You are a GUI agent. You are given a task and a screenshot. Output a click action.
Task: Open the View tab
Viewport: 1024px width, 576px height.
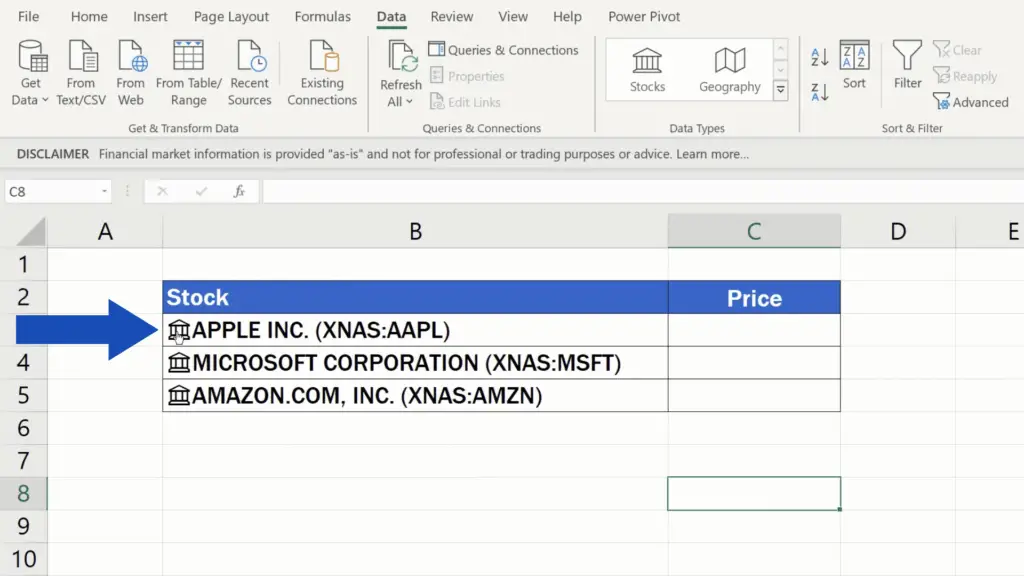pos(513,16)
